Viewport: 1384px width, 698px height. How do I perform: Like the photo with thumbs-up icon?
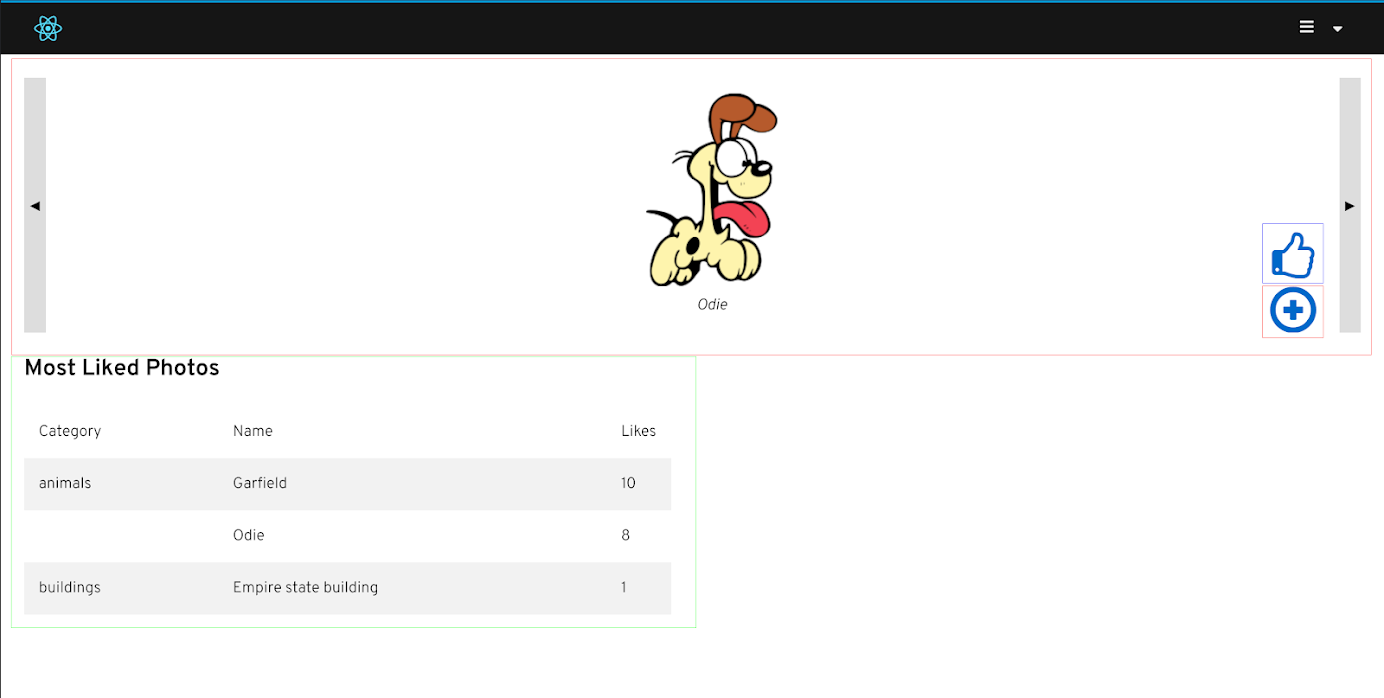point(1293,254)
